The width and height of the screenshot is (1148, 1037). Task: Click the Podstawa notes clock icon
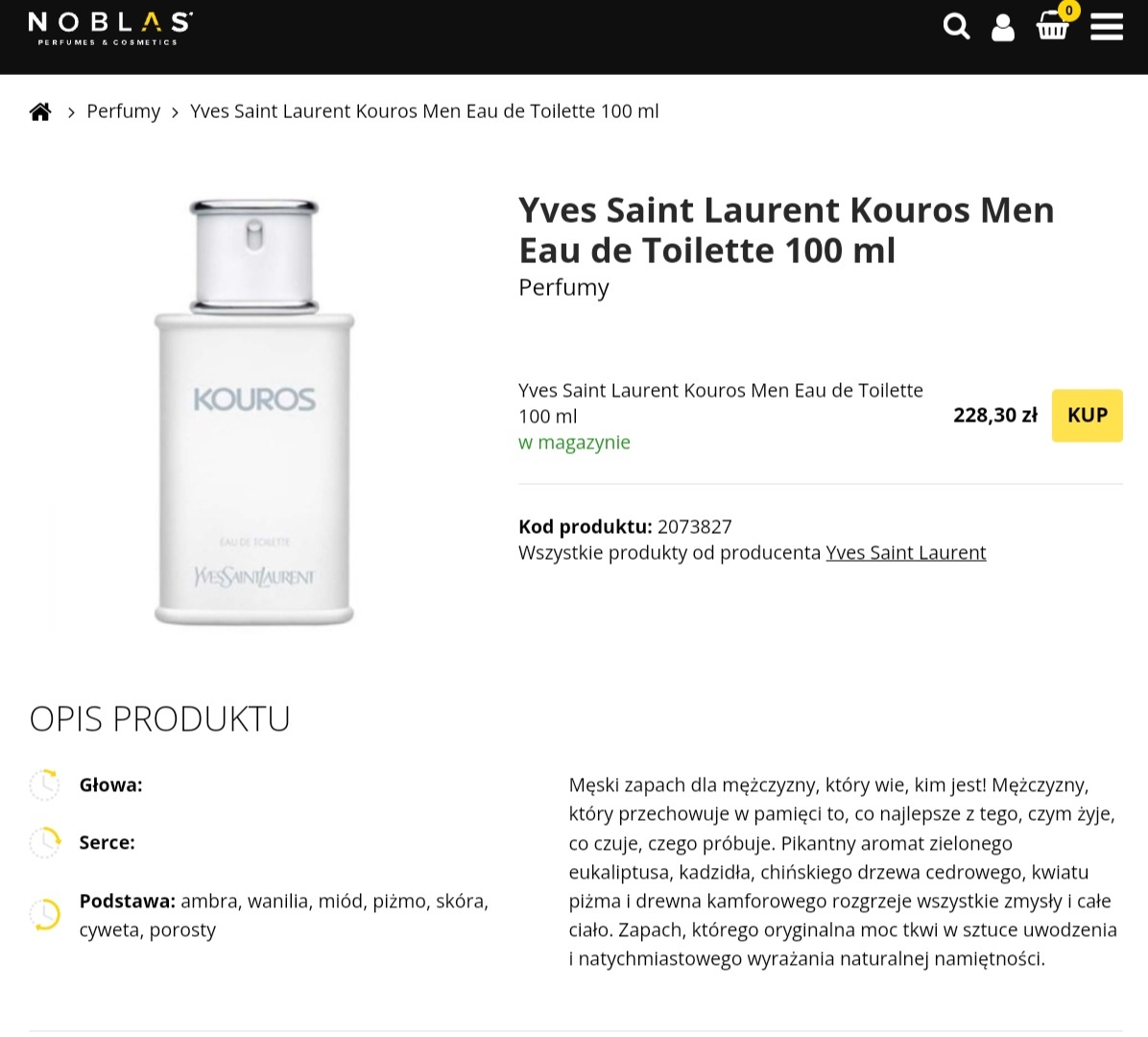pos(44,914)
